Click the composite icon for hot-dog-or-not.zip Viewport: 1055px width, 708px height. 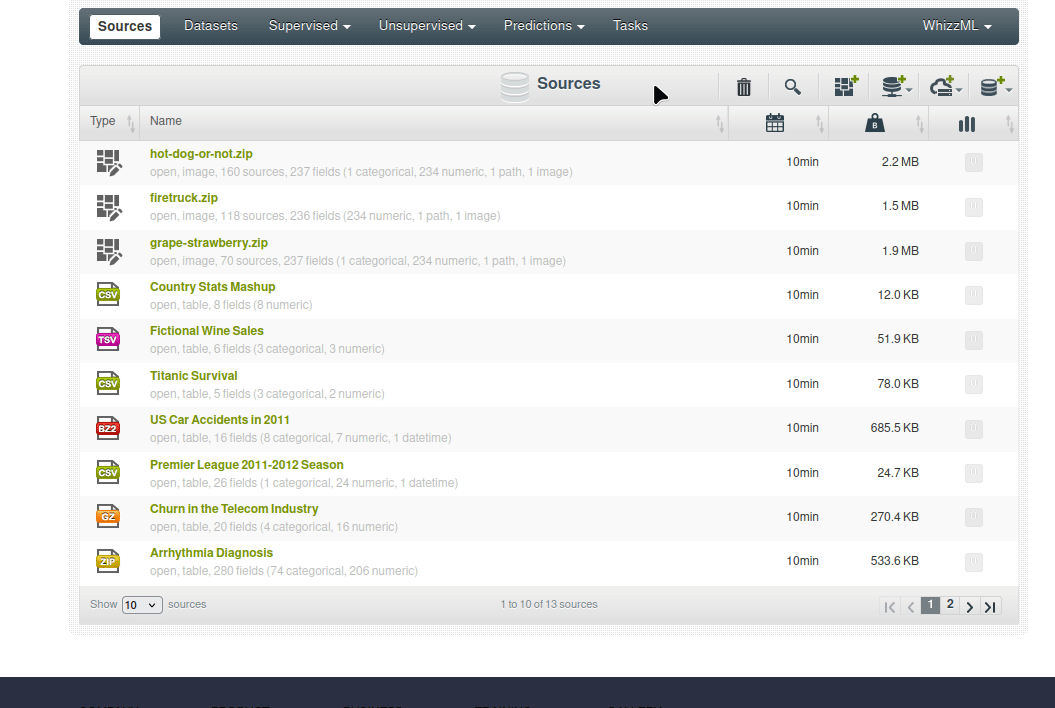point(108,162)
